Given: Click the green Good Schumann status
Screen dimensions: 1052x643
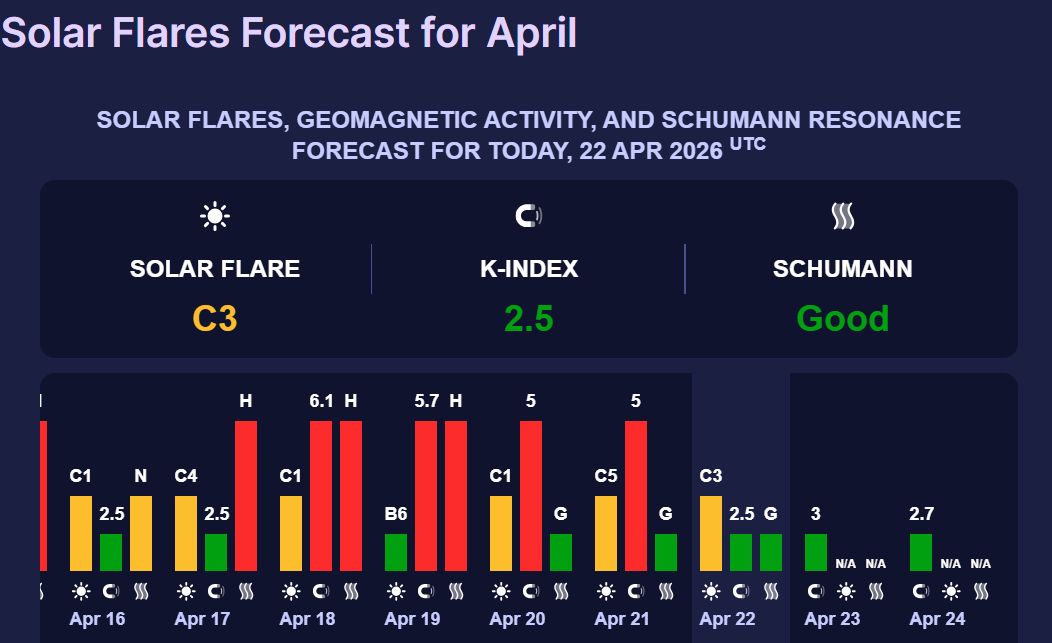Looking at the screenshot, I should [842, 319].
